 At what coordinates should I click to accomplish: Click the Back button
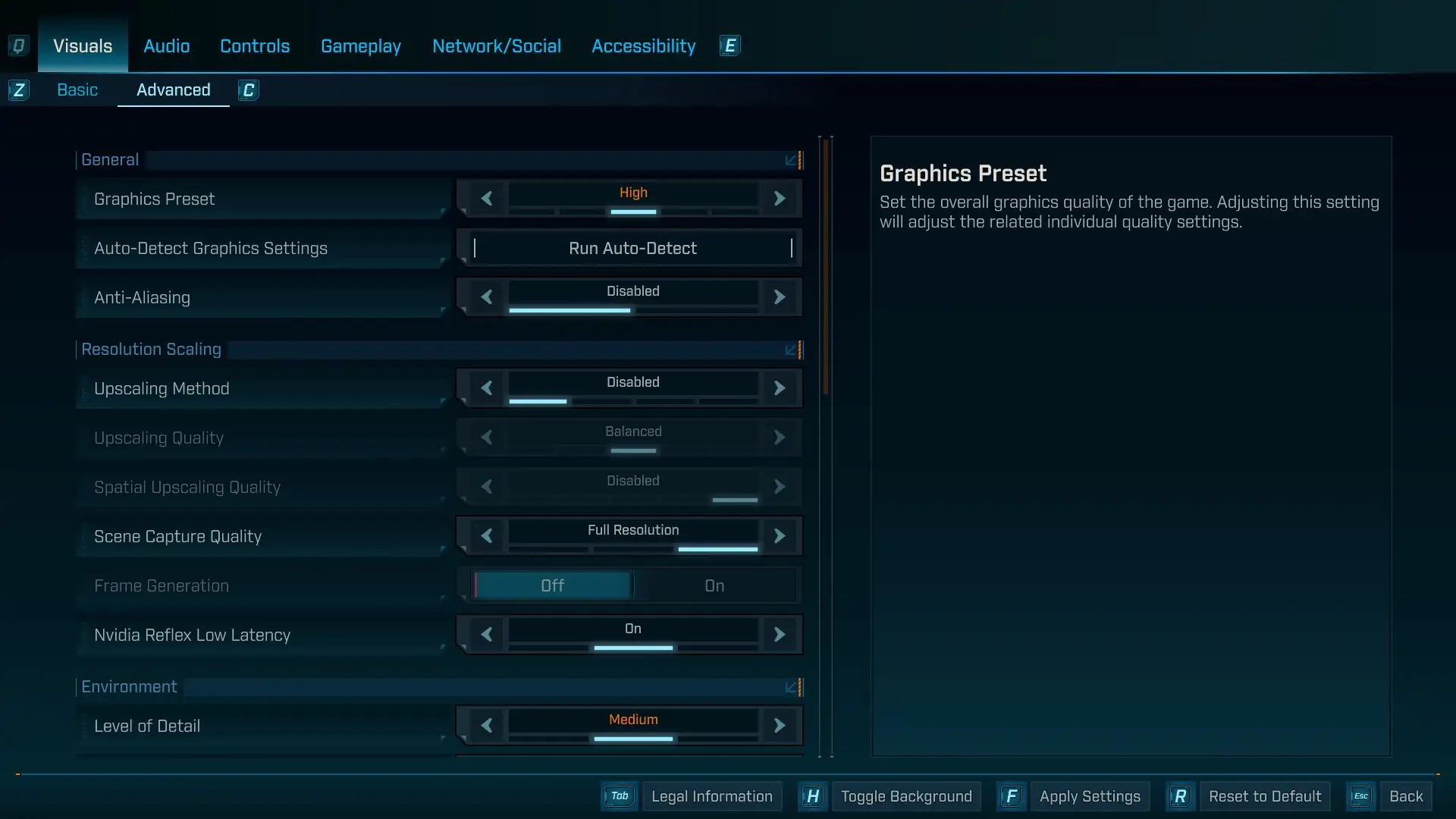(1406, 796)
